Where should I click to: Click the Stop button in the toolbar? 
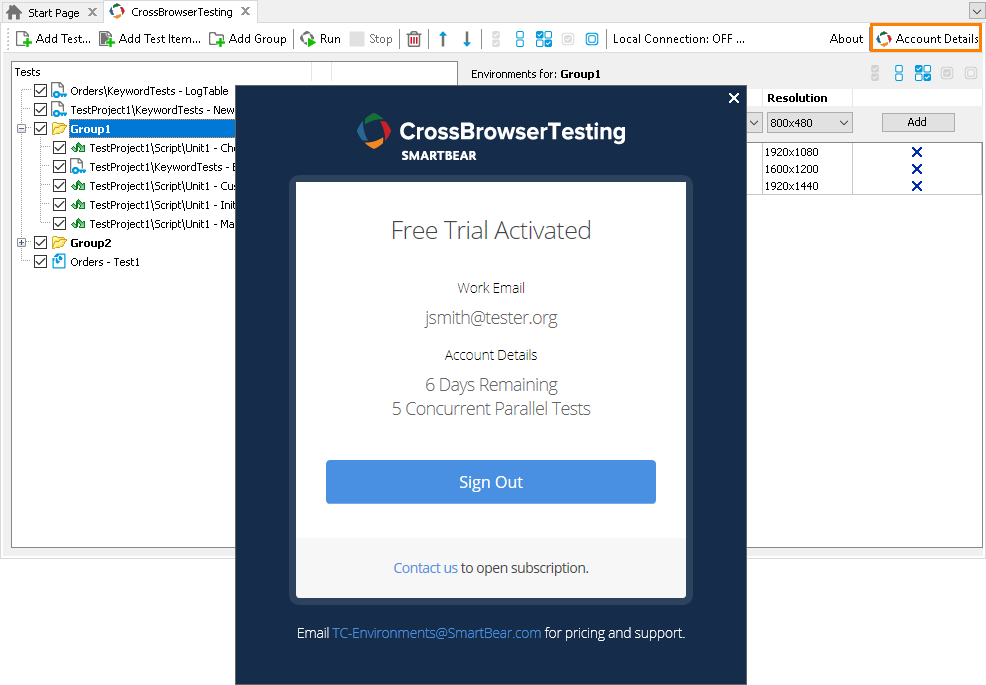click(372, 39)
